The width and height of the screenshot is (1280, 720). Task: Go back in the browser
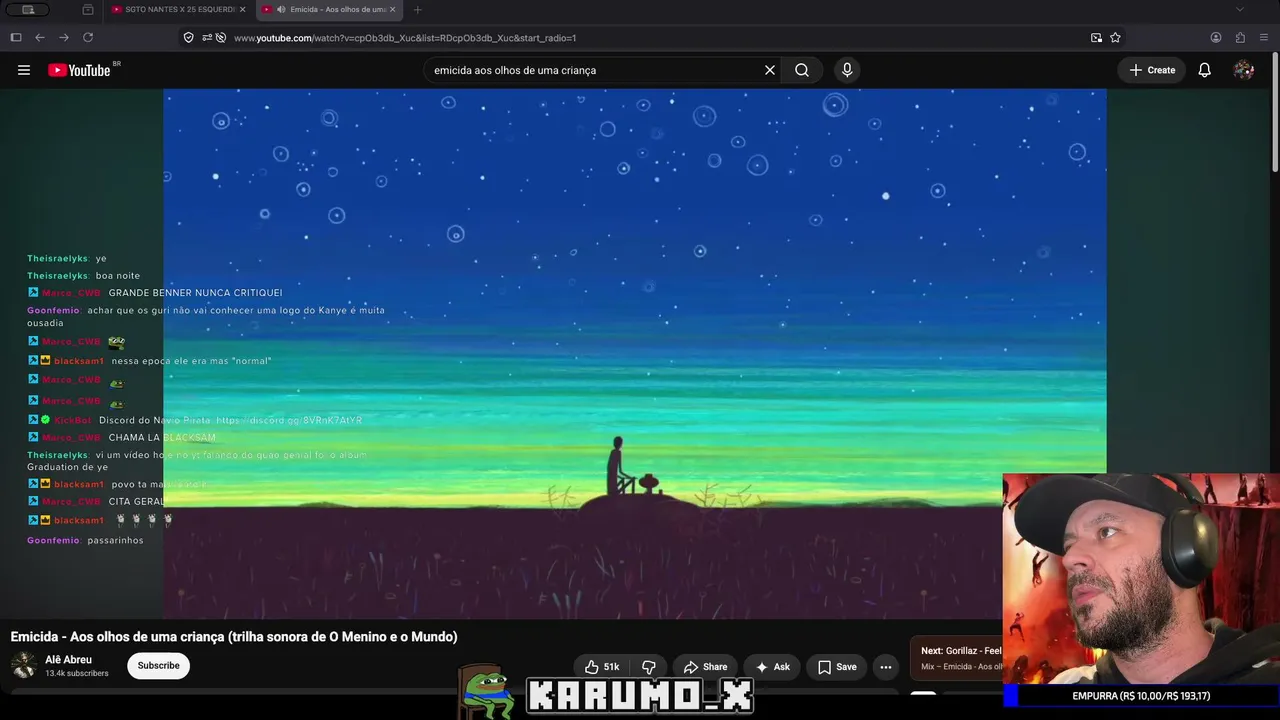pyautogui.click(x=40, y=38)
